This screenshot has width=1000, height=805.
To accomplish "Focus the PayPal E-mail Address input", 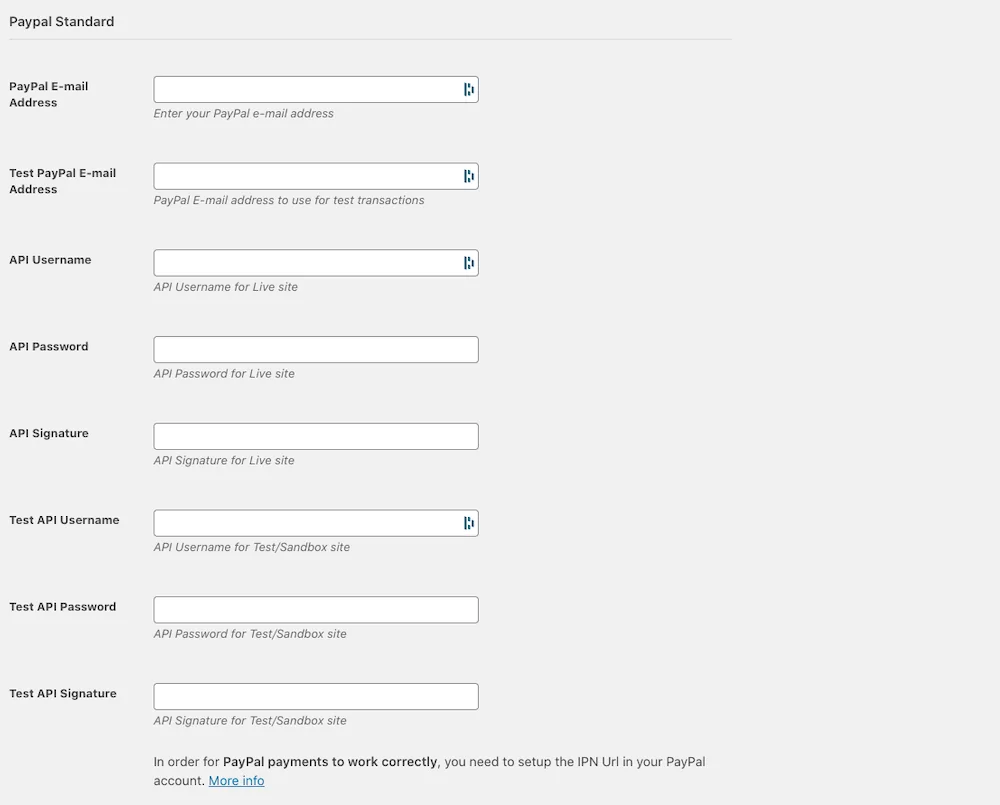I will (x=316, y=89).
